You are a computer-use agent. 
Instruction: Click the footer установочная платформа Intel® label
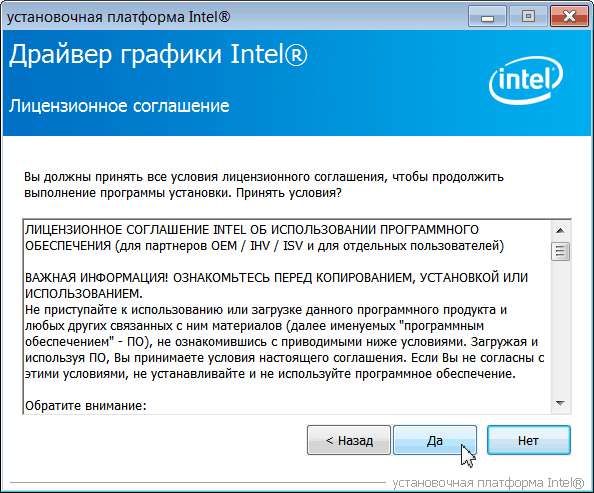488,483
